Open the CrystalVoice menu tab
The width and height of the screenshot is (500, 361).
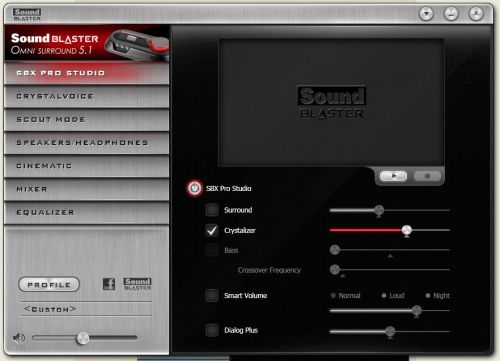[87, 96]
